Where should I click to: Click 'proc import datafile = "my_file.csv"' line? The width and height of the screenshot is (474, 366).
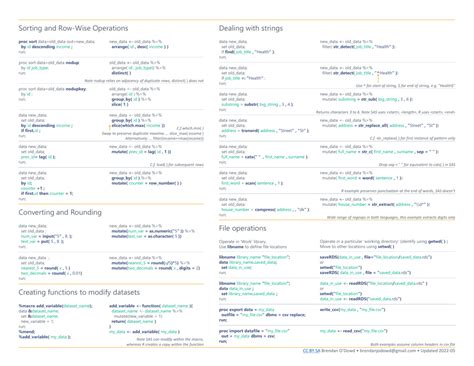(254, 331)
